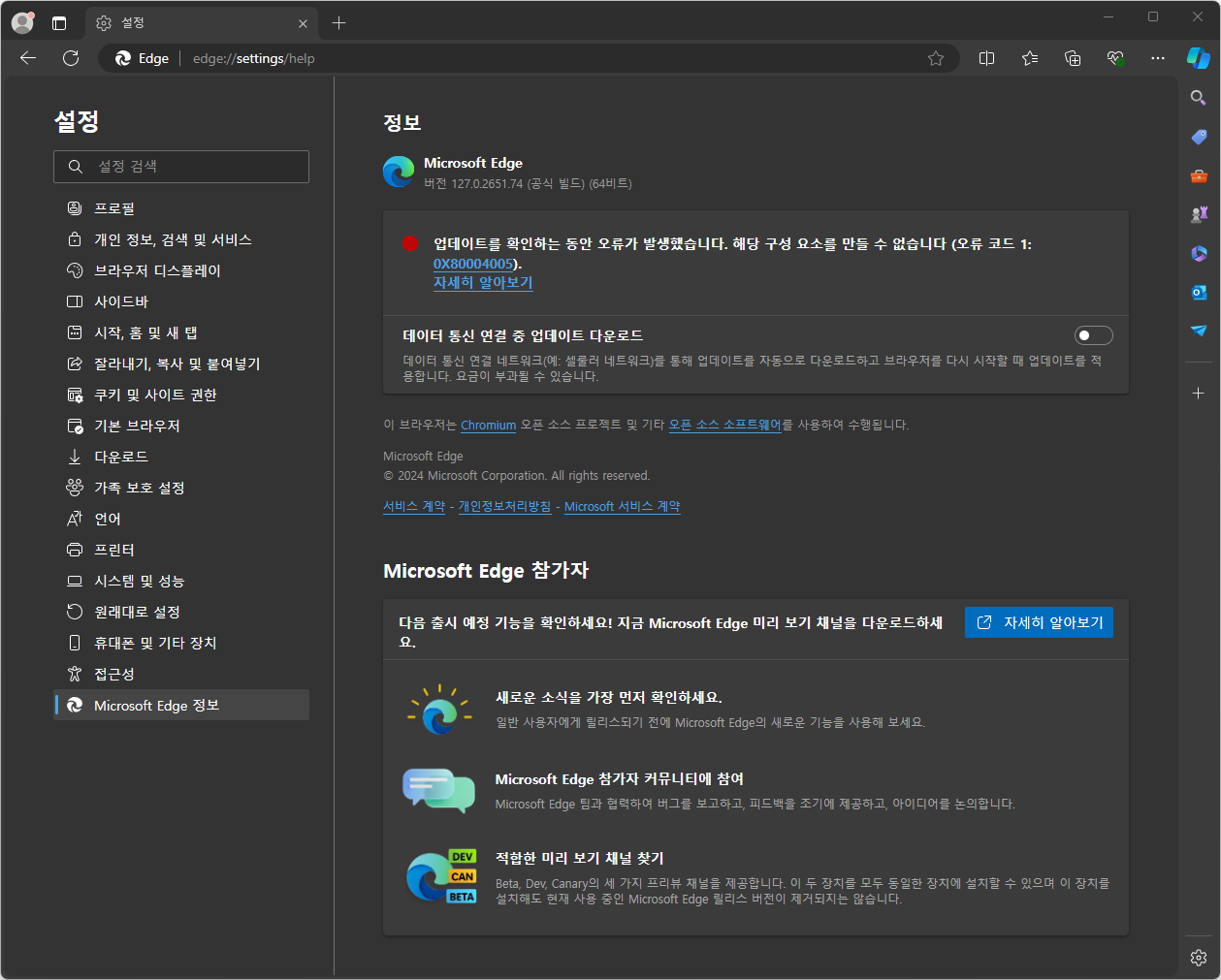This screenshot has height=980, width=1221.
Task: Open 개인 정보, 검색 및 서비스 section
Action: [x=182, y=239]
